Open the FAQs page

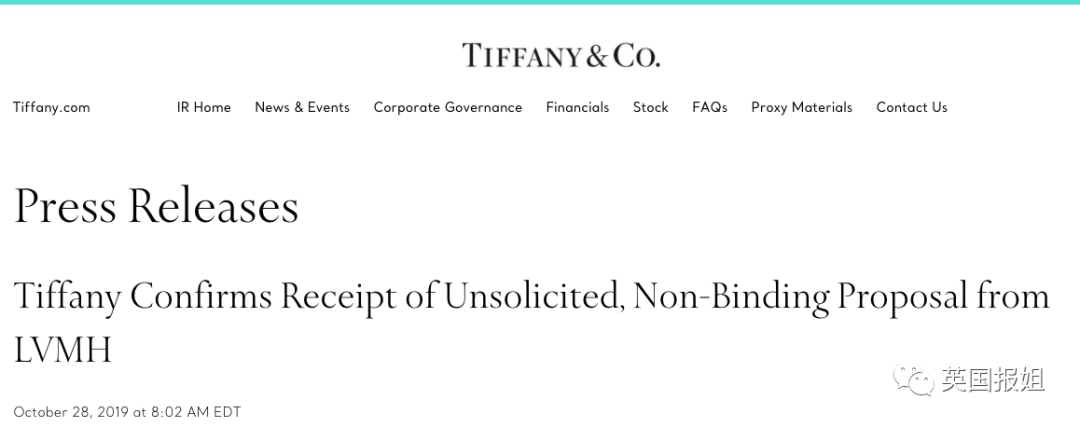(x=710, y=107)
